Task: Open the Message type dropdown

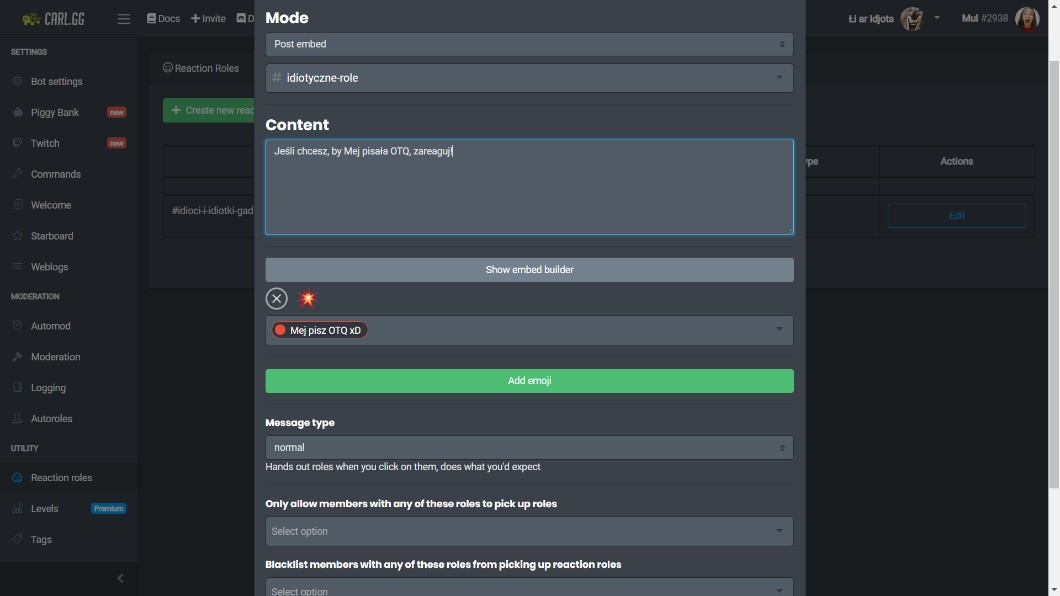Action: tap(529, 448)
